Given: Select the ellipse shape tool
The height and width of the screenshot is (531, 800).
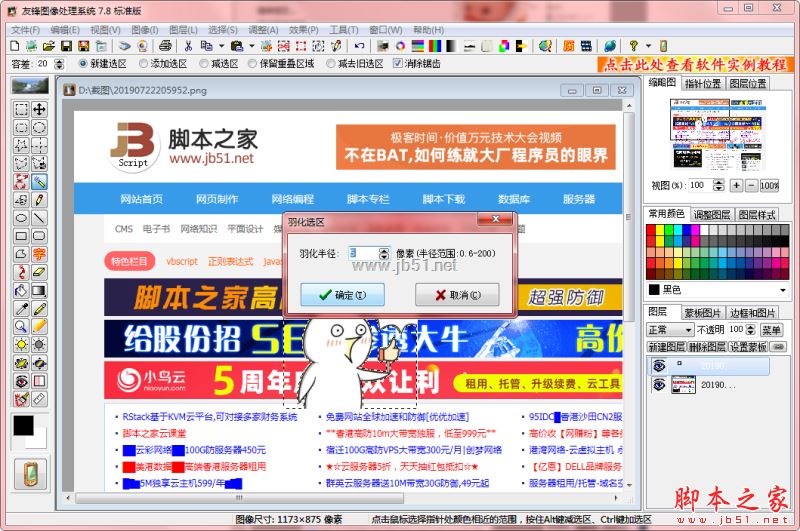Looking at the screenshot, I should pyautogui.click(x=21, y=218).
